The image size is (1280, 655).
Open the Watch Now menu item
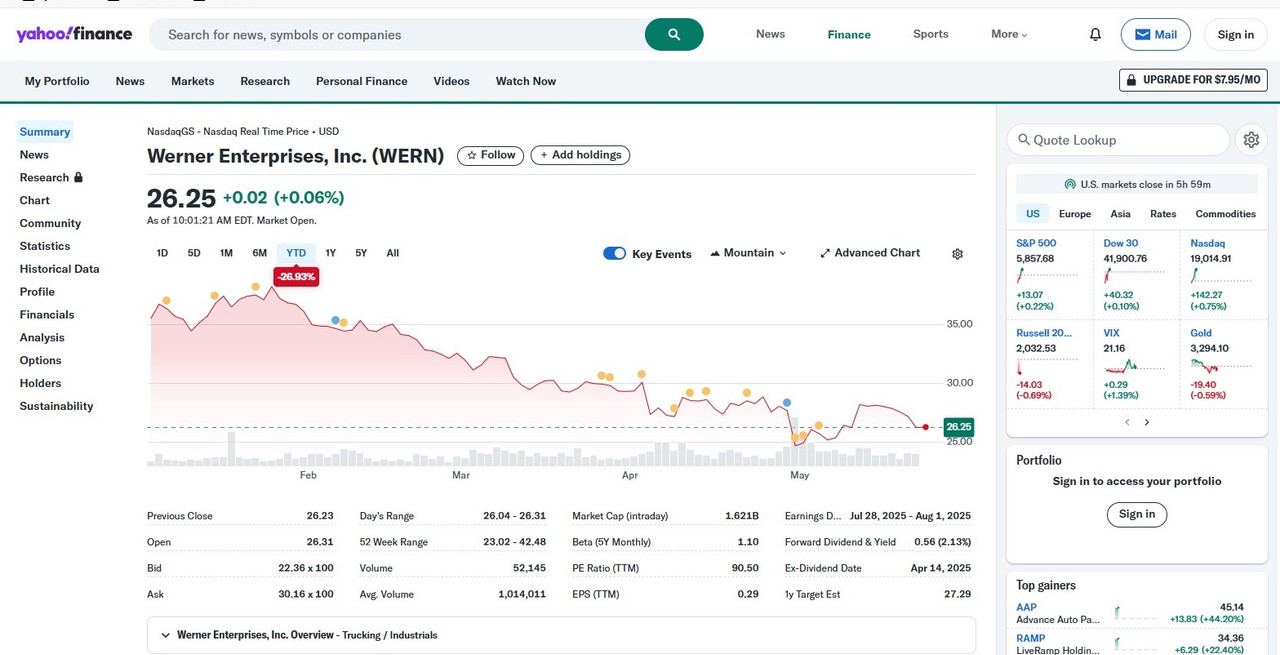[526, 81]
